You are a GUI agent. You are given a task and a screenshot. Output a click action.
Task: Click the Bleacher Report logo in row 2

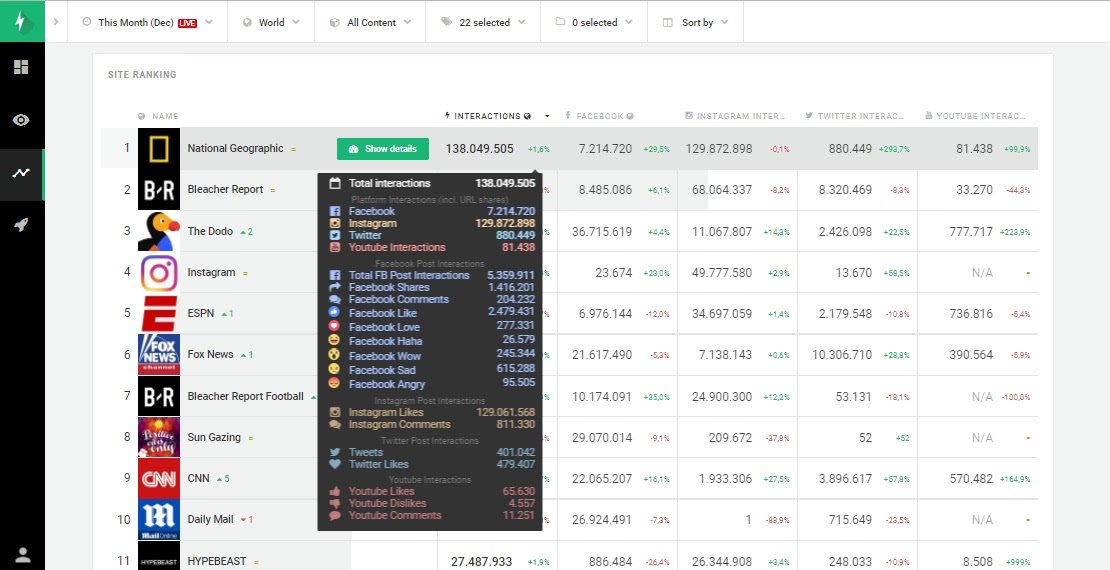tap(159, 190)
